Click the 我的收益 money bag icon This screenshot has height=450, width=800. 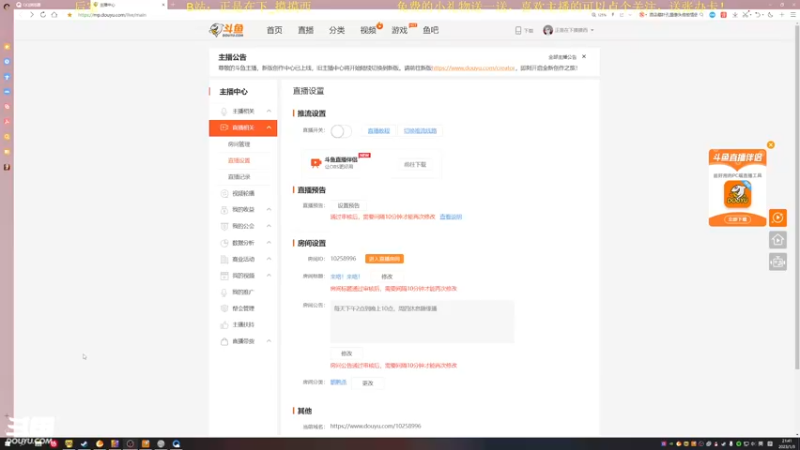point(224,210)
